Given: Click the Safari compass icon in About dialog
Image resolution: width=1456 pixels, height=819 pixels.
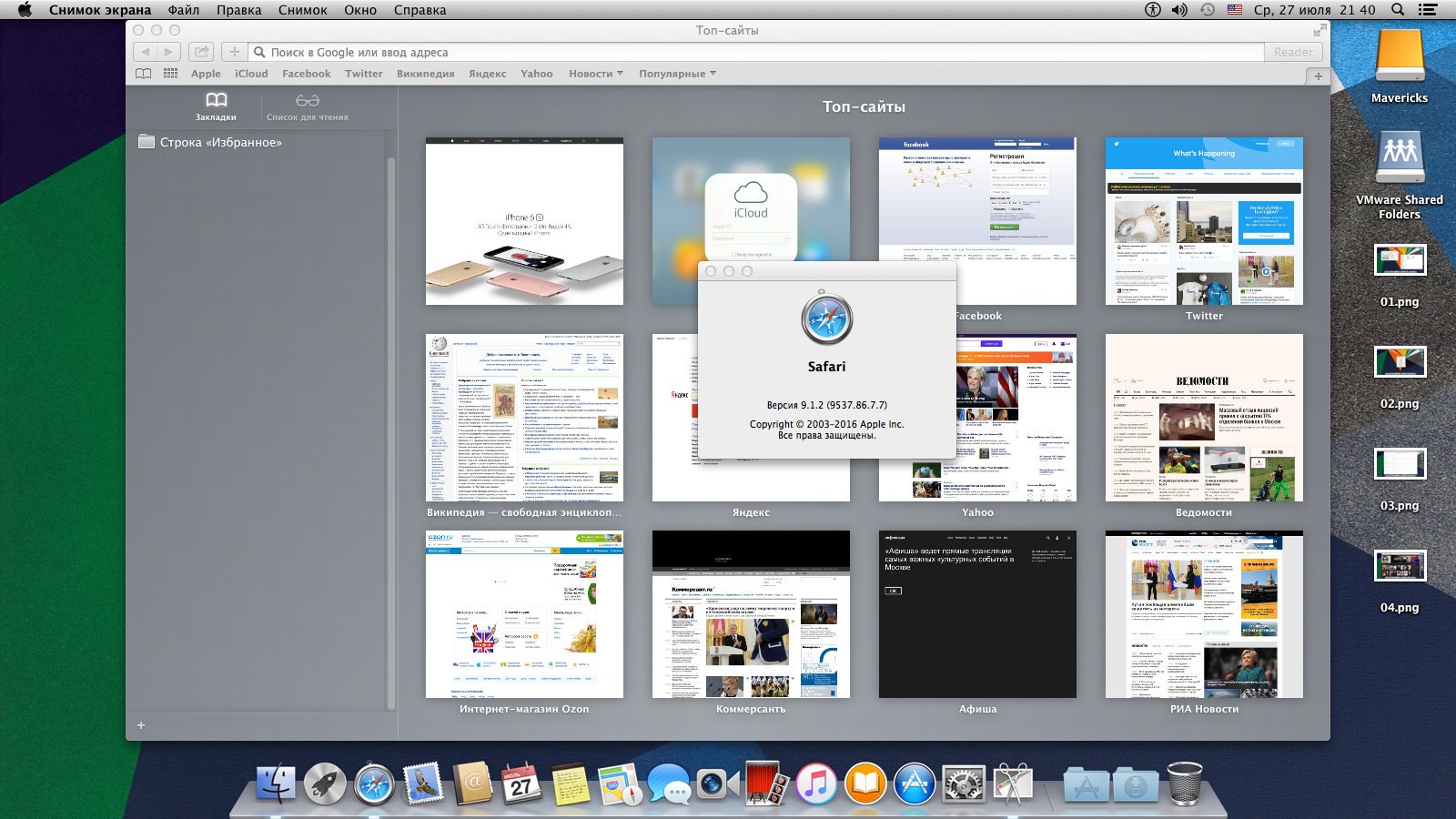Looking at the screenshot, I should point(826,318).
